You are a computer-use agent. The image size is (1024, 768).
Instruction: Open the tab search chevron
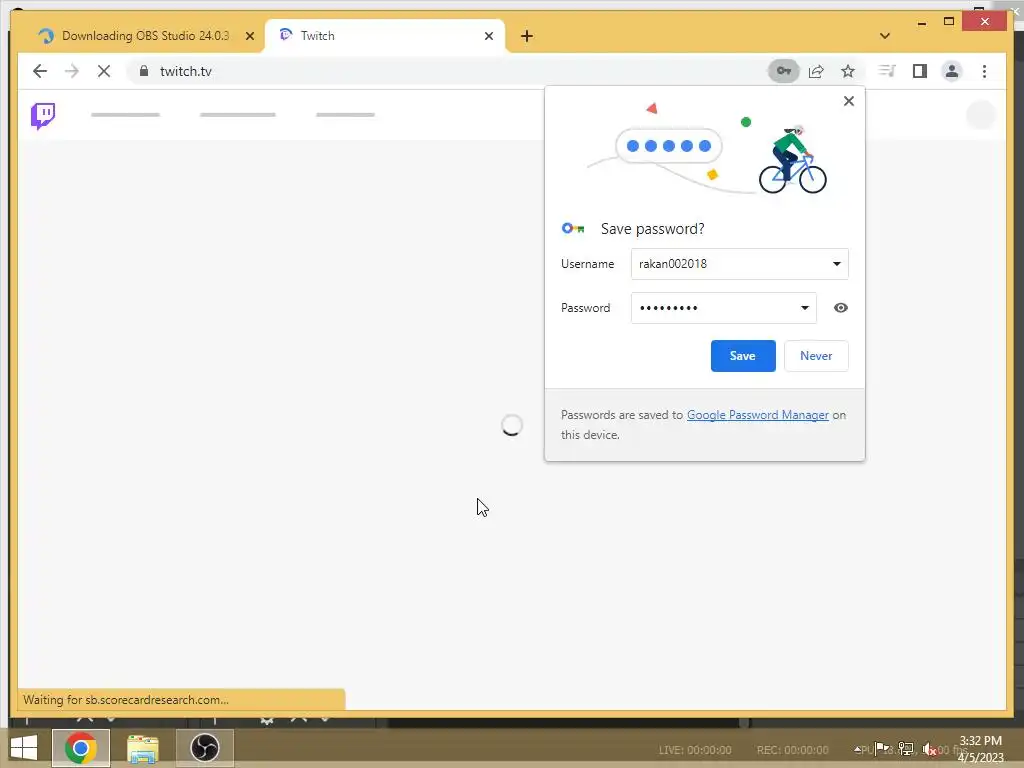pos(885,36)
